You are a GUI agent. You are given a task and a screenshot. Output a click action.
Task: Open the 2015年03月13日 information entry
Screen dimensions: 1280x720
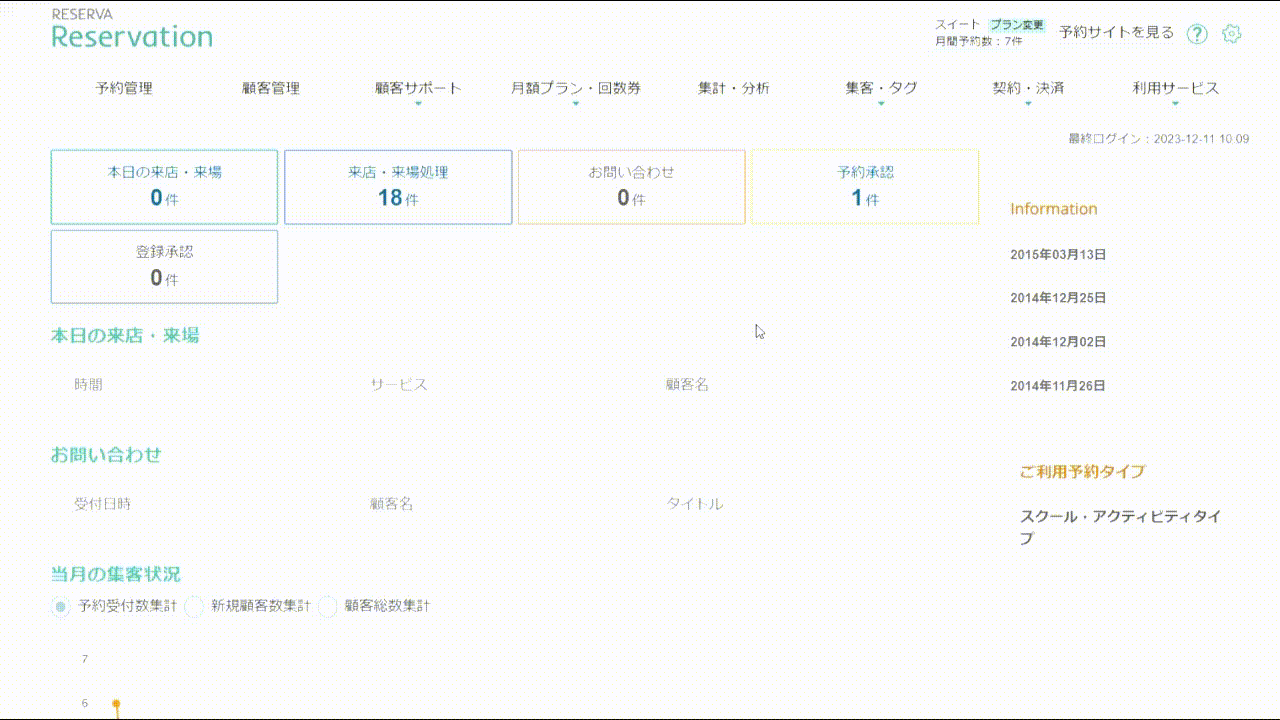pos(1058,255)
